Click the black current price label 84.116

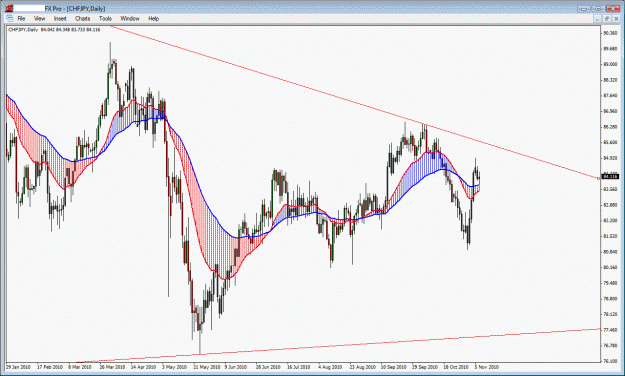(610, 176)
